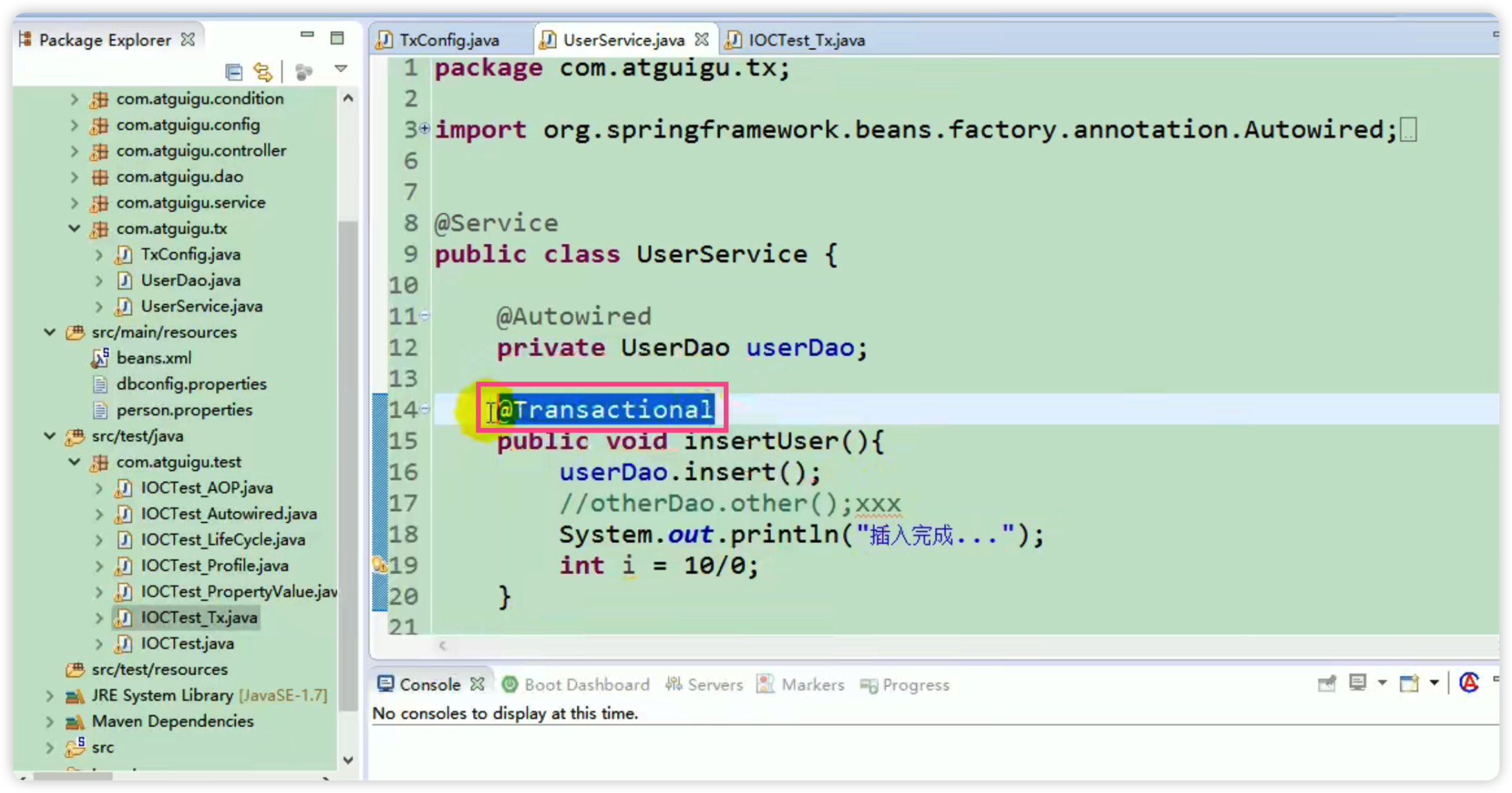This screenshot has width=1512, height=793.
Task: Select TxConfig.java in the tree
Action: coord(190,254)
